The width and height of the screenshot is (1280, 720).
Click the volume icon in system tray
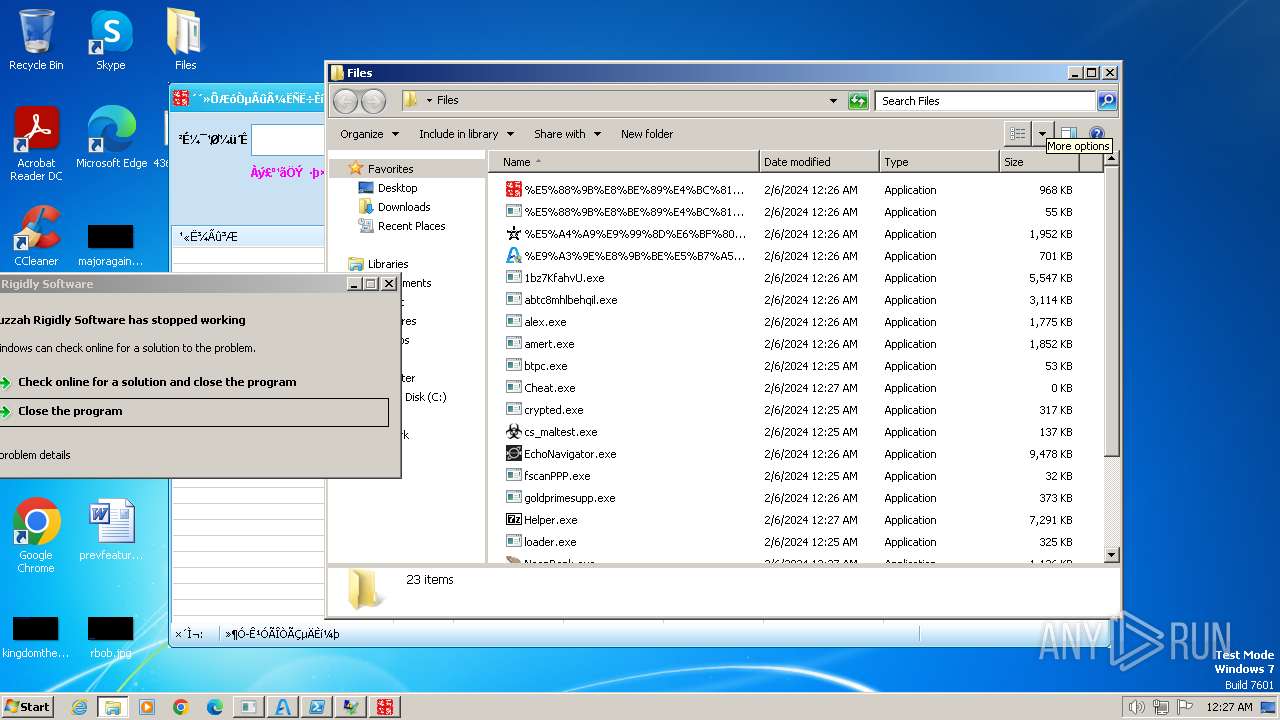[1136, 707]
